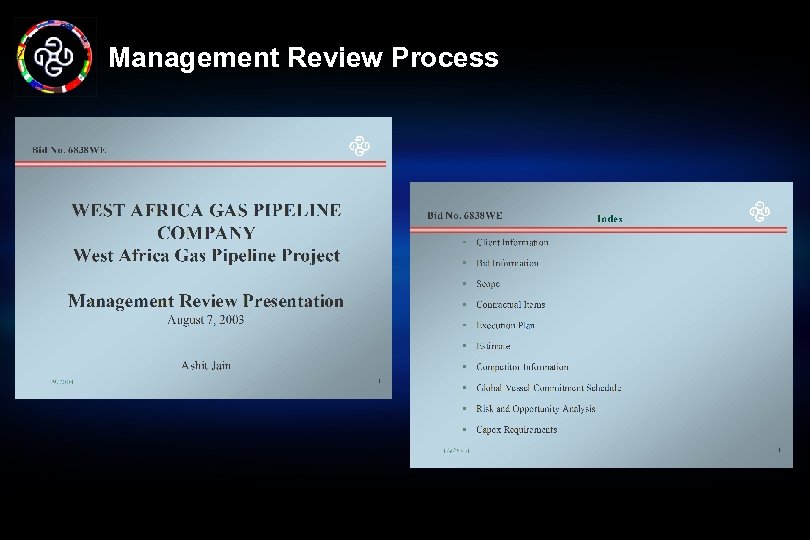Image resolution: width=810 pixels, height=540 pixels.
Task: Open the West Africa Gas Pipeline title slide
Action: 203,258
